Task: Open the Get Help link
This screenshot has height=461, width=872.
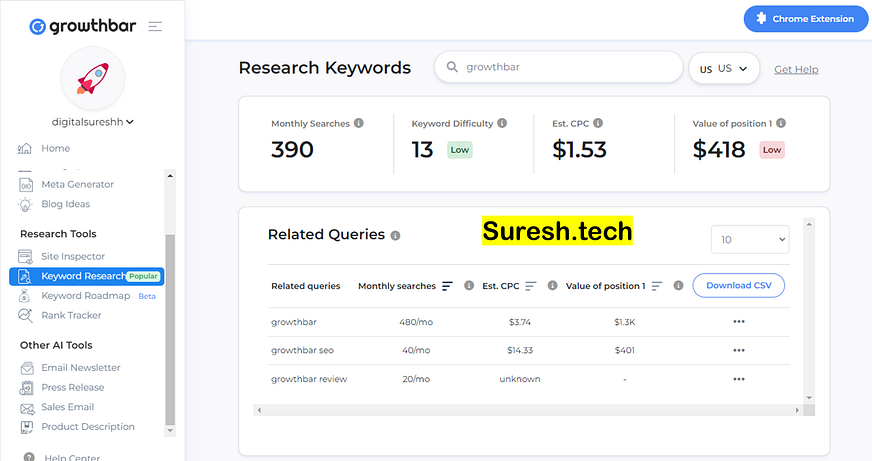Action: 796,70
